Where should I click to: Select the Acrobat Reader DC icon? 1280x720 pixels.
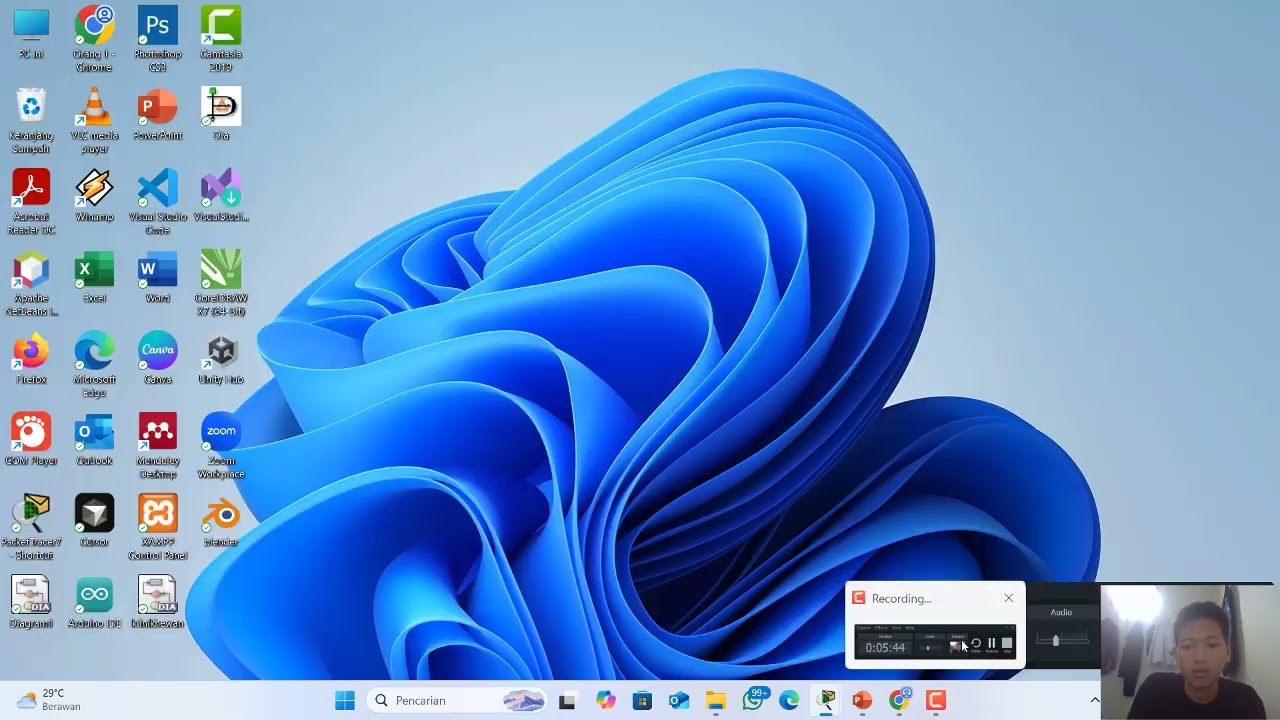(x=31, y=202)
